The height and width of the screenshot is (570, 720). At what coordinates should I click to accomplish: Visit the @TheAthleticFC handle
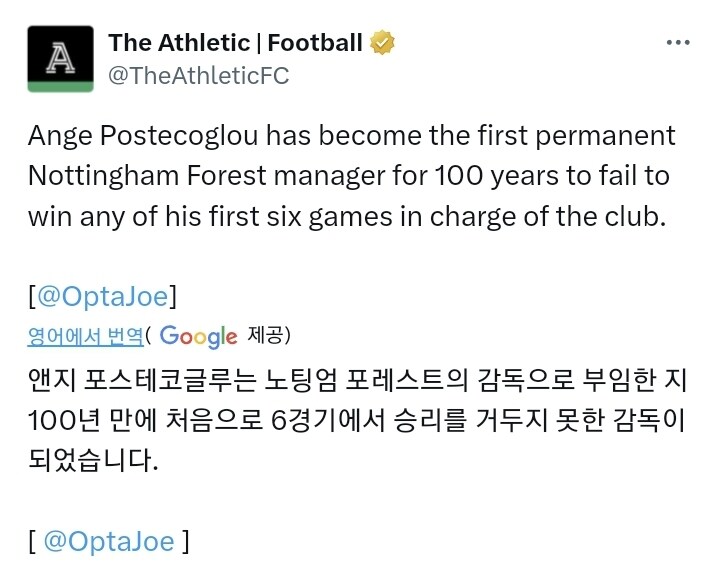[198, 75]
